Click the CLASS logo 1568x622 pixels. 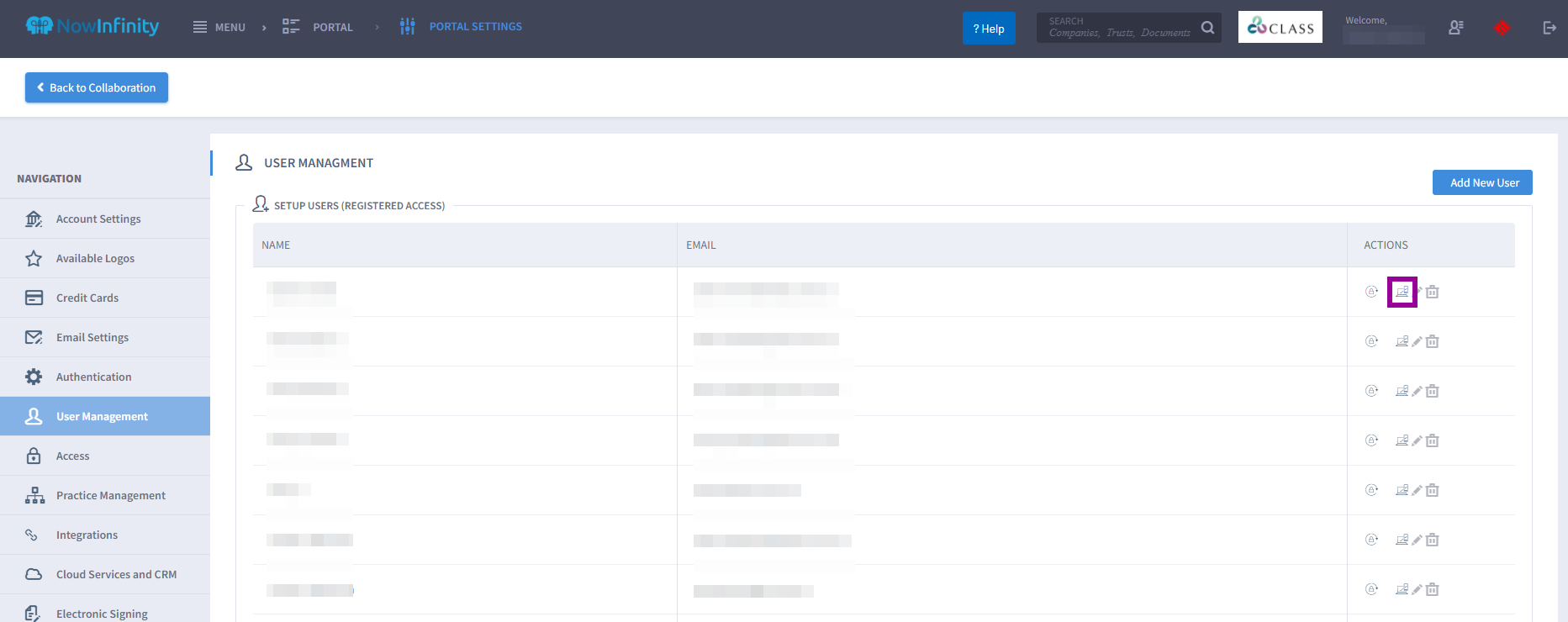(1280, 27)
